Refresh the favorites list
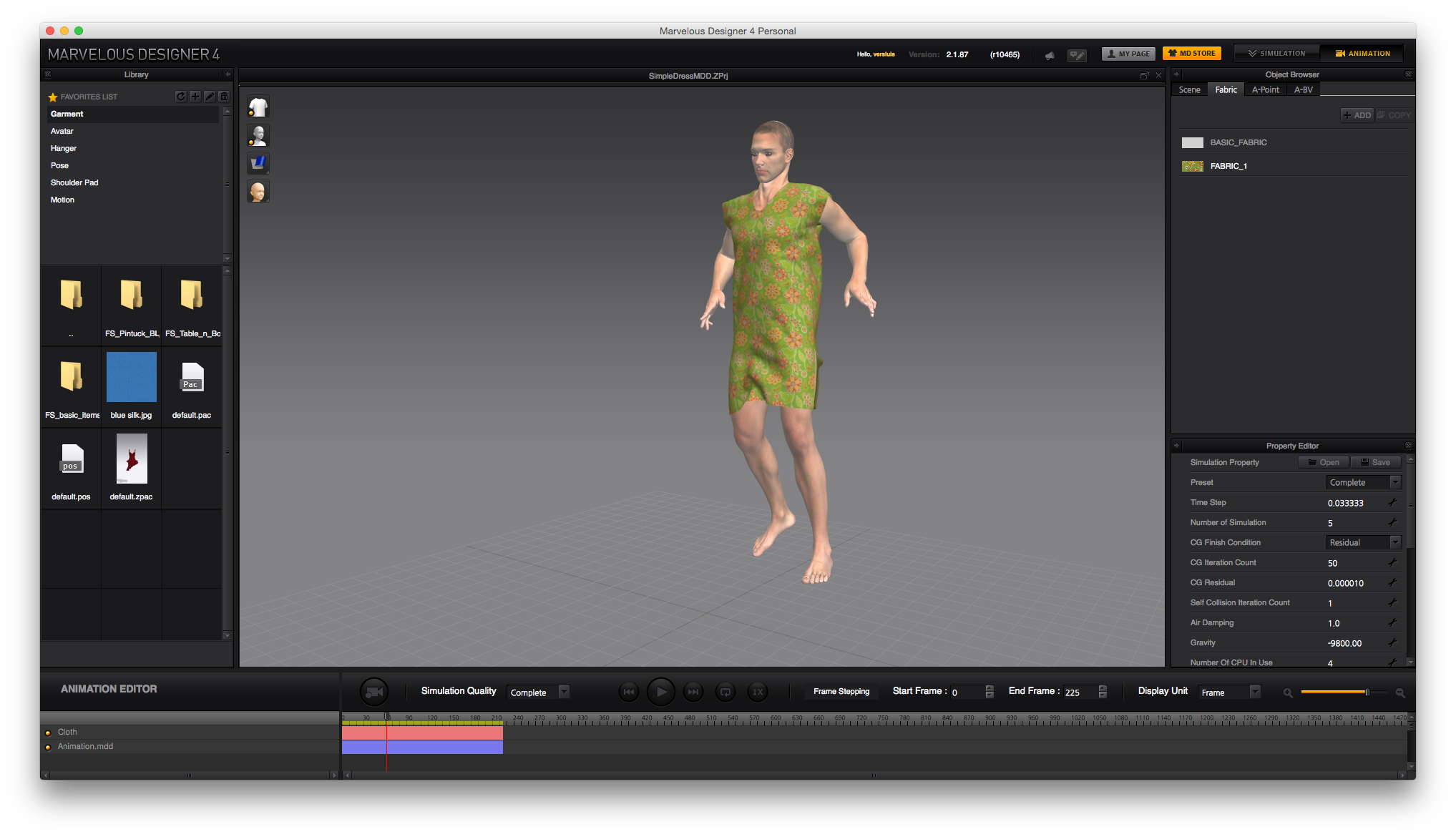1456x837 pixels. pos(181,97)
